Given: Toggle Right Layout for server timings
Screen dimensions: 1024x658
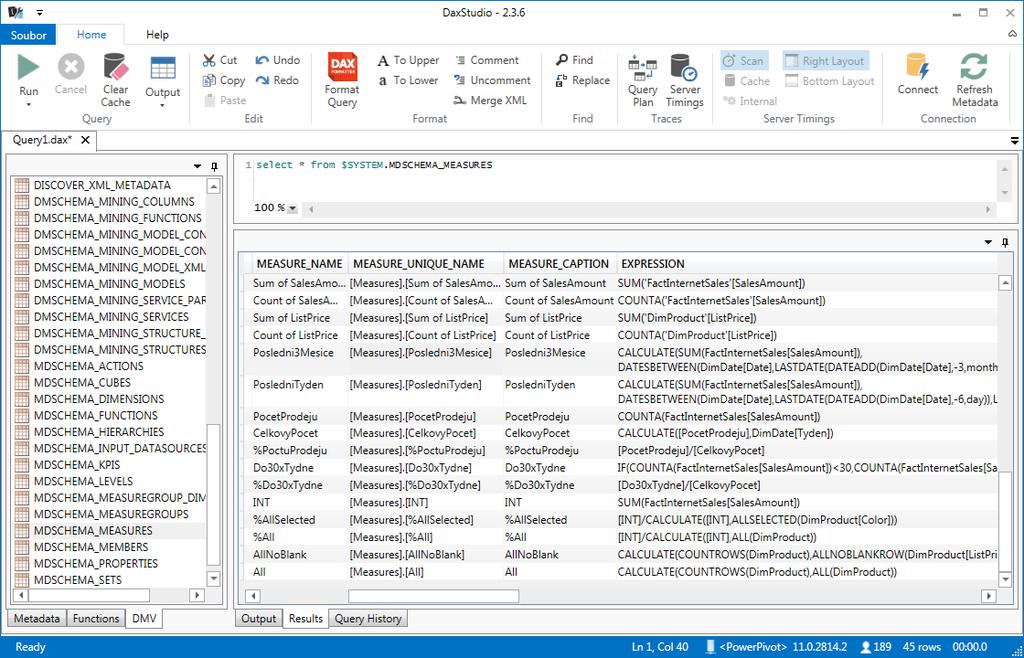Looking at the screenshot, I should [x=825, y=61].
